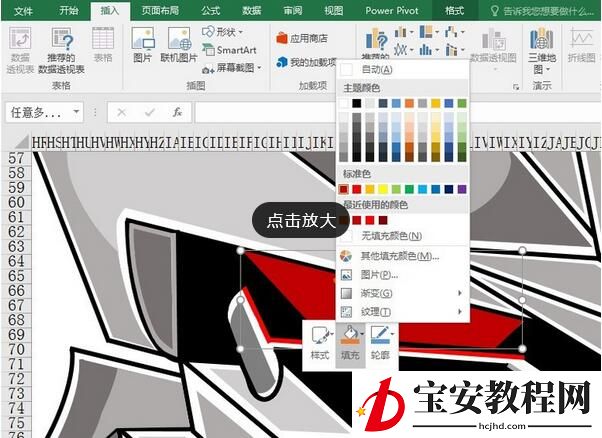602x438 pixels.
Task: Open the 数据透视表 PivotTable tool
Action: [20, 50]
